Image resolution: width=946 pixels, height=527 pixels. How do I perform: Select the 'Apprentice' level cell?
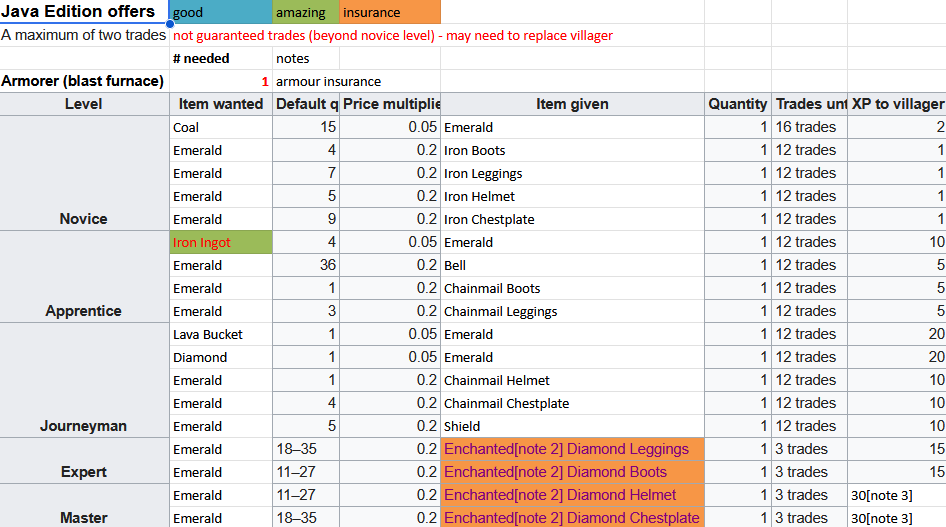[84, 277]
